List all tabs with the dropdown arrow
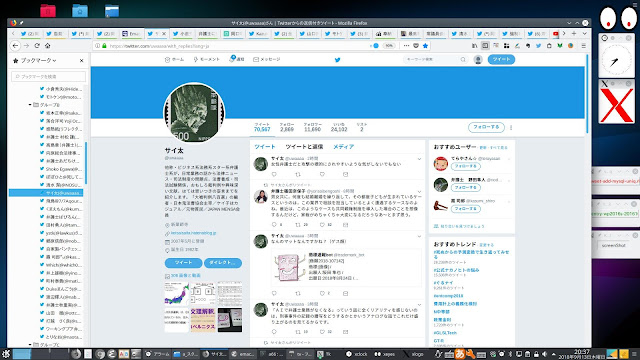Viewport: 640px width, 360px height. point(584,33)
